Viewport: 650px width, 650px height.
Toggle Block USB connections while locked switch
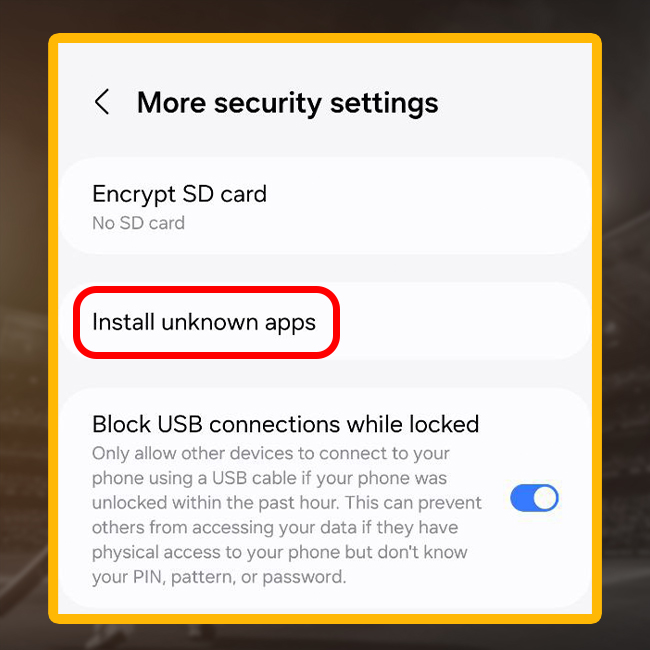tap(534, 497)
